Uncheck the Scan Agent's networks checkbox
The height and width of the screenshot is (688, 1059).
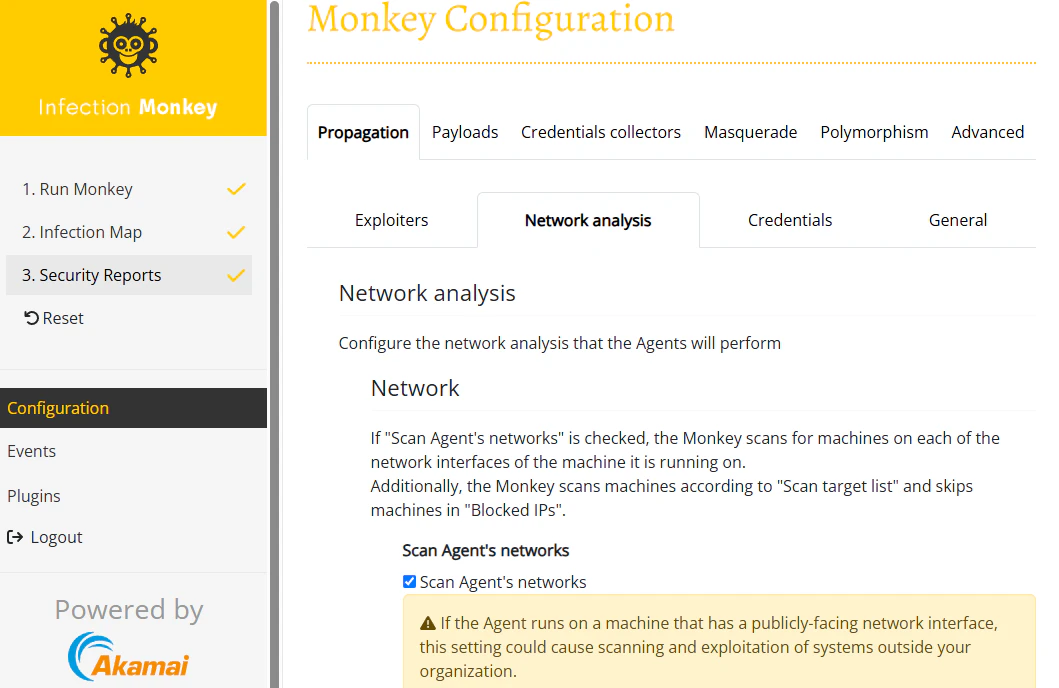(x=409, y=581)
